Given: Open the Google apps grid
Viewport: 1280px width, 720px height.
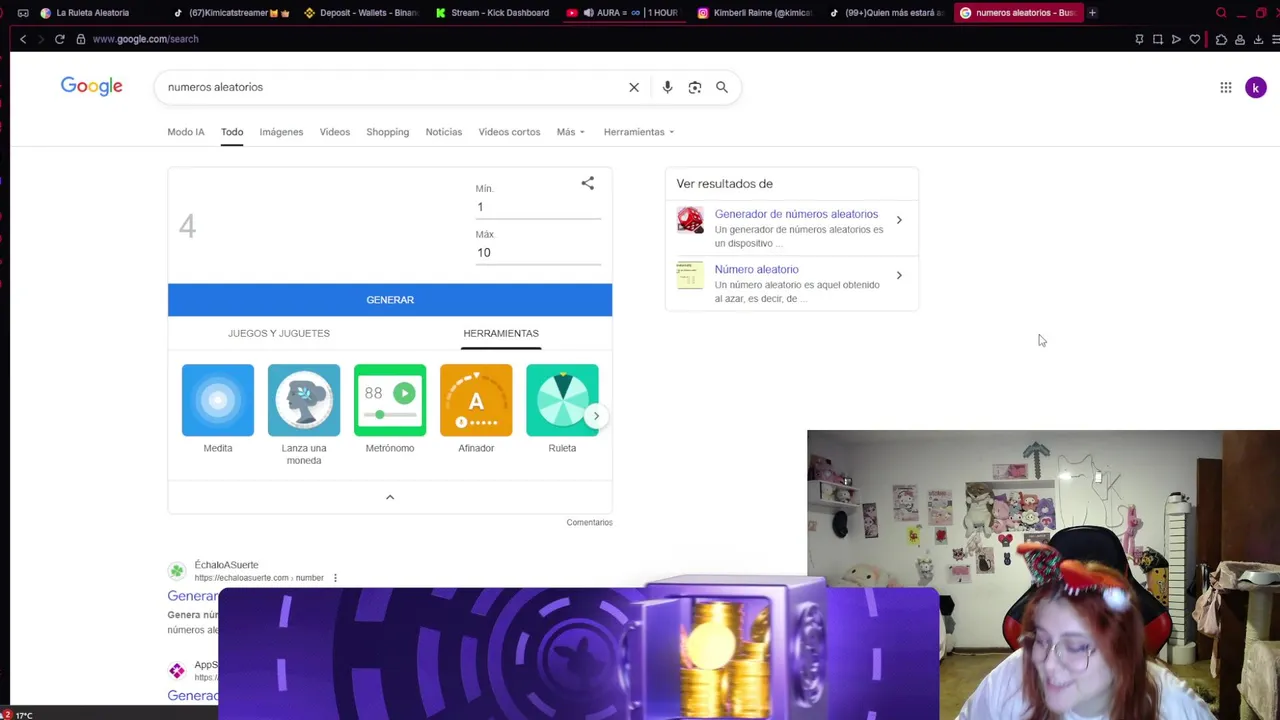Looking at the screenshot, I should [x=1226, y=87].
